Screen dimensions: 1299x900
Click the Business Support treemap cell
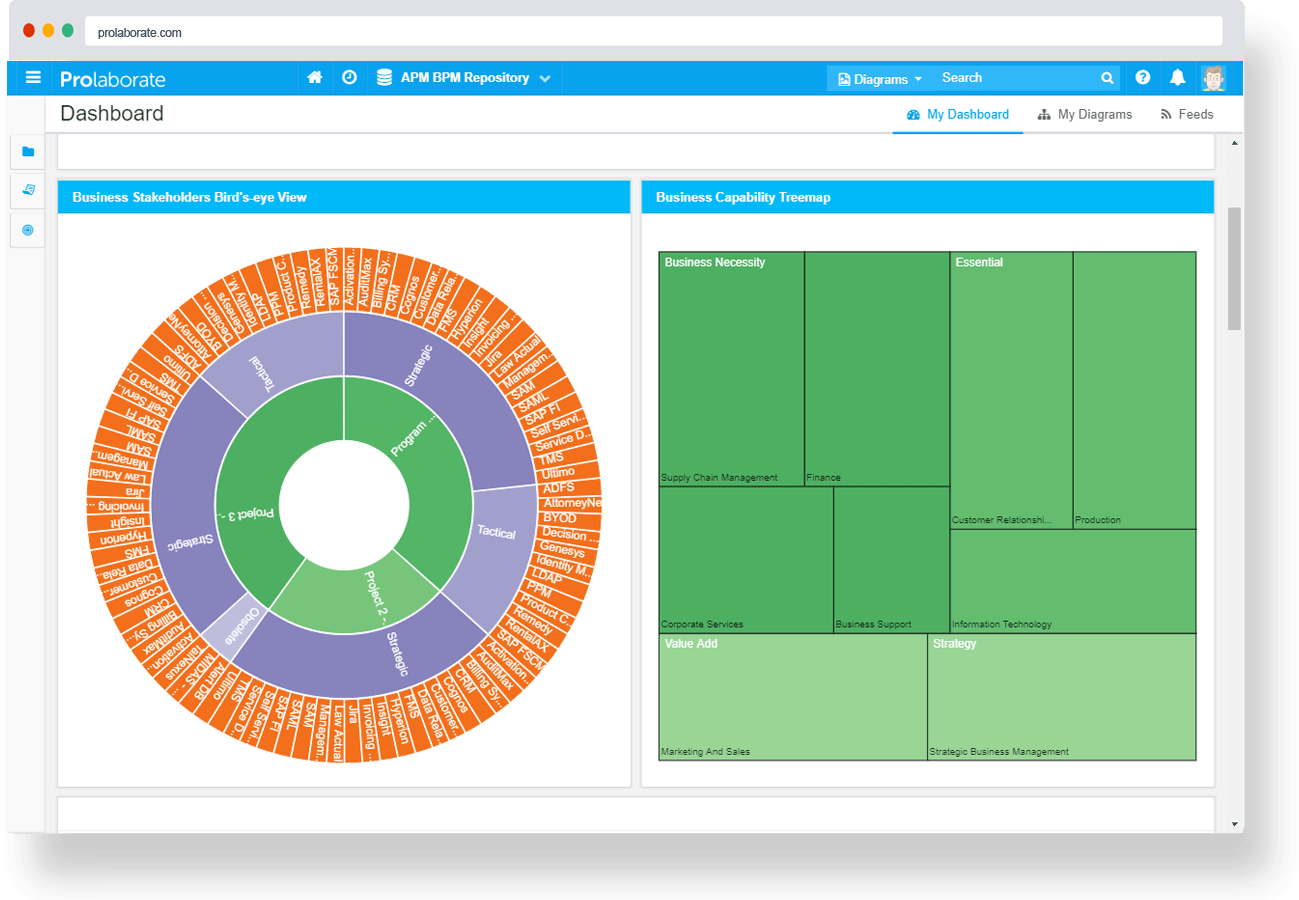tap(891, 559)
